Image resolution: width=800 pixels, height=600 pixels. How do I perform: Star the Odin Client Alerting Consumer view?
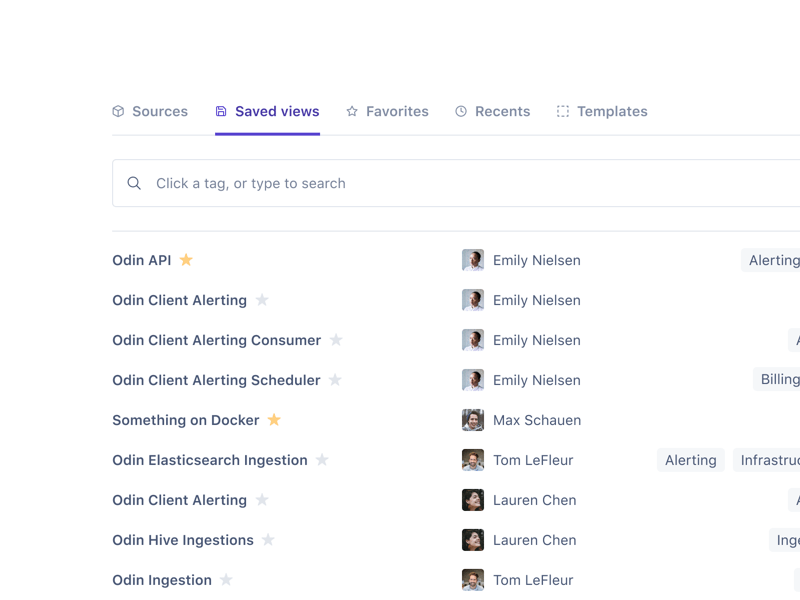336,340
